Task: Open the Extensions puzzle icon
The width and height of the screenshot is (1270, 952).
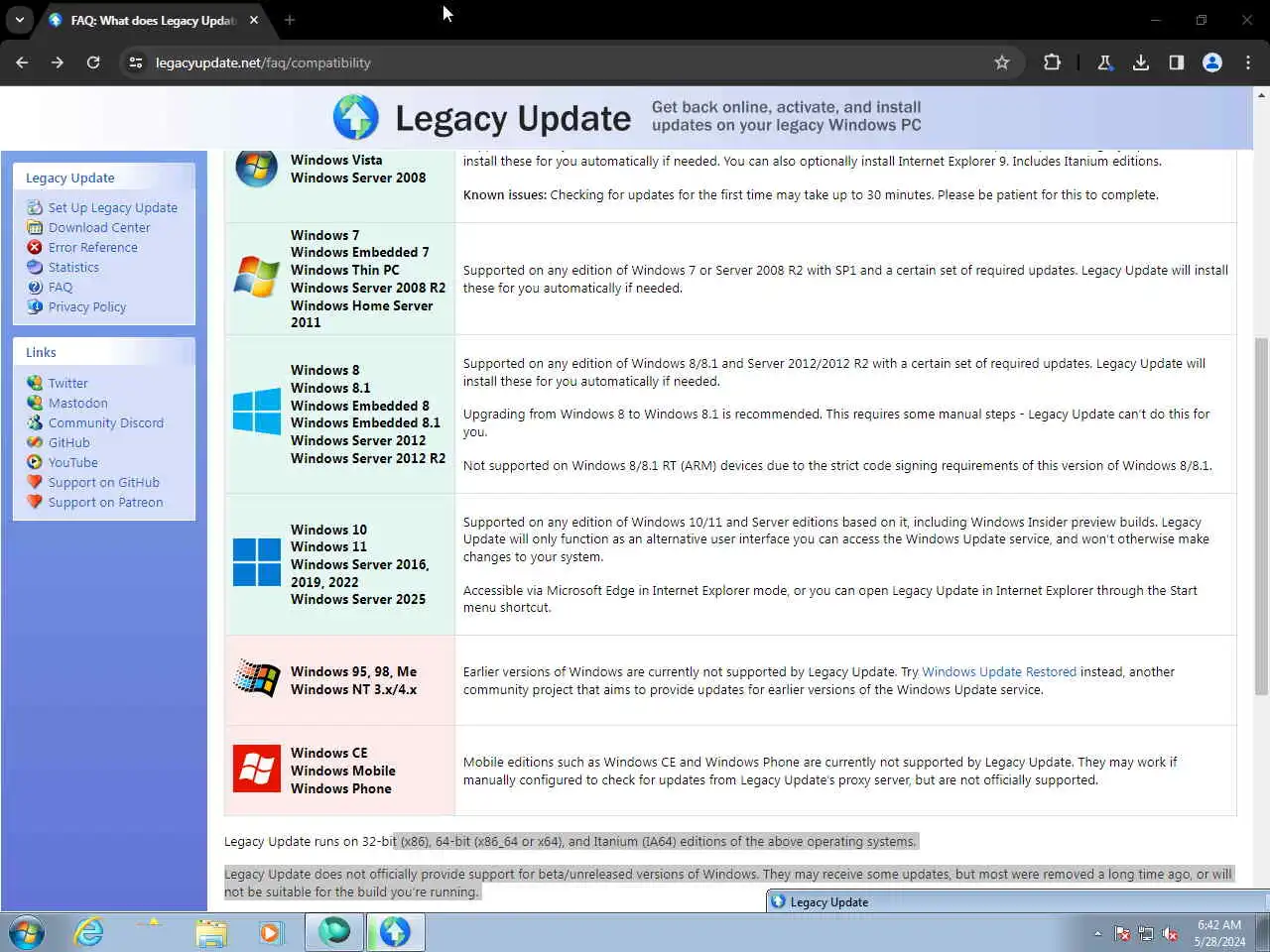Action: [1052, 62]
